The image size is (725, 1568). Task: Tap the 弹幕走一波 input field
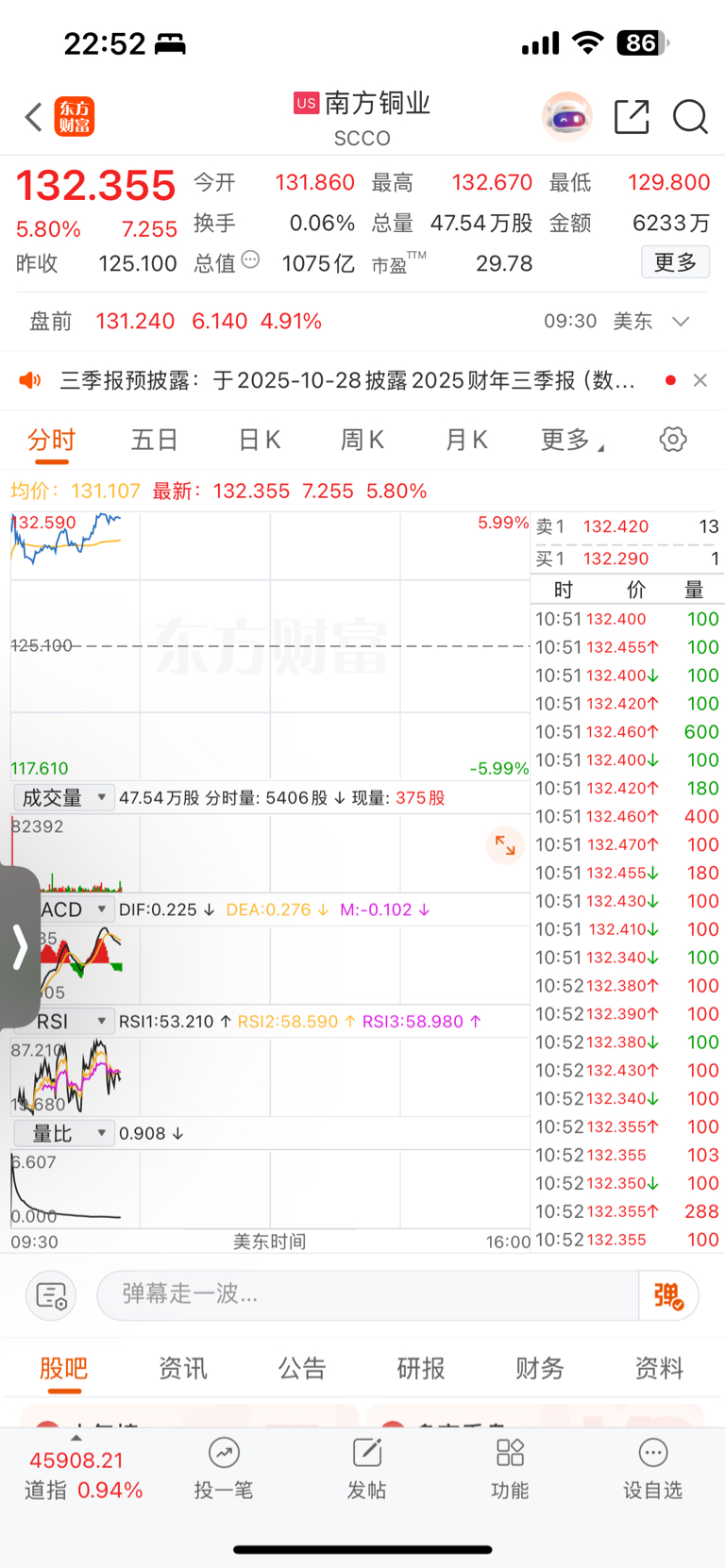tap(368, 1295)
